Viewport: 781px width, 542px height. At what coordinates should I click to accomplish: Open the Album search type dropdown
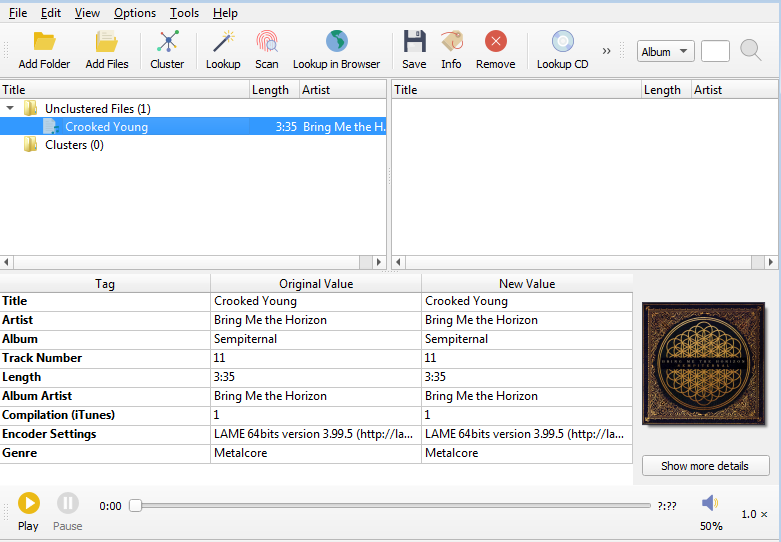[666, 52]
